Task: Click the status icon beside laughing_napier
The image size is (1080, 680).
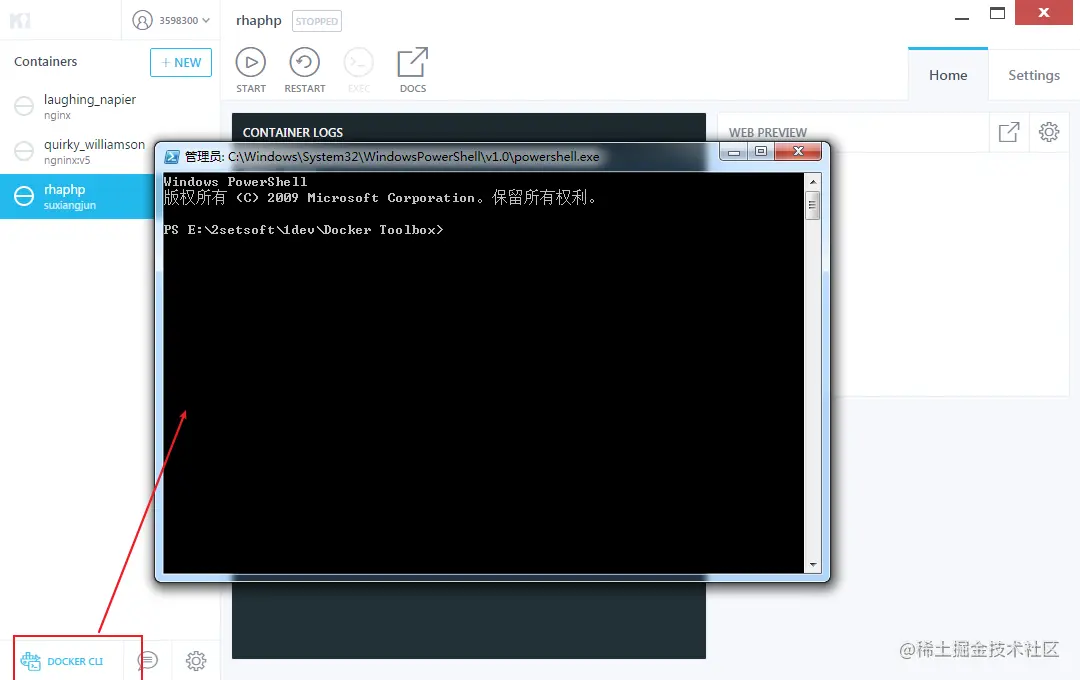Action: tap(24, 106)
